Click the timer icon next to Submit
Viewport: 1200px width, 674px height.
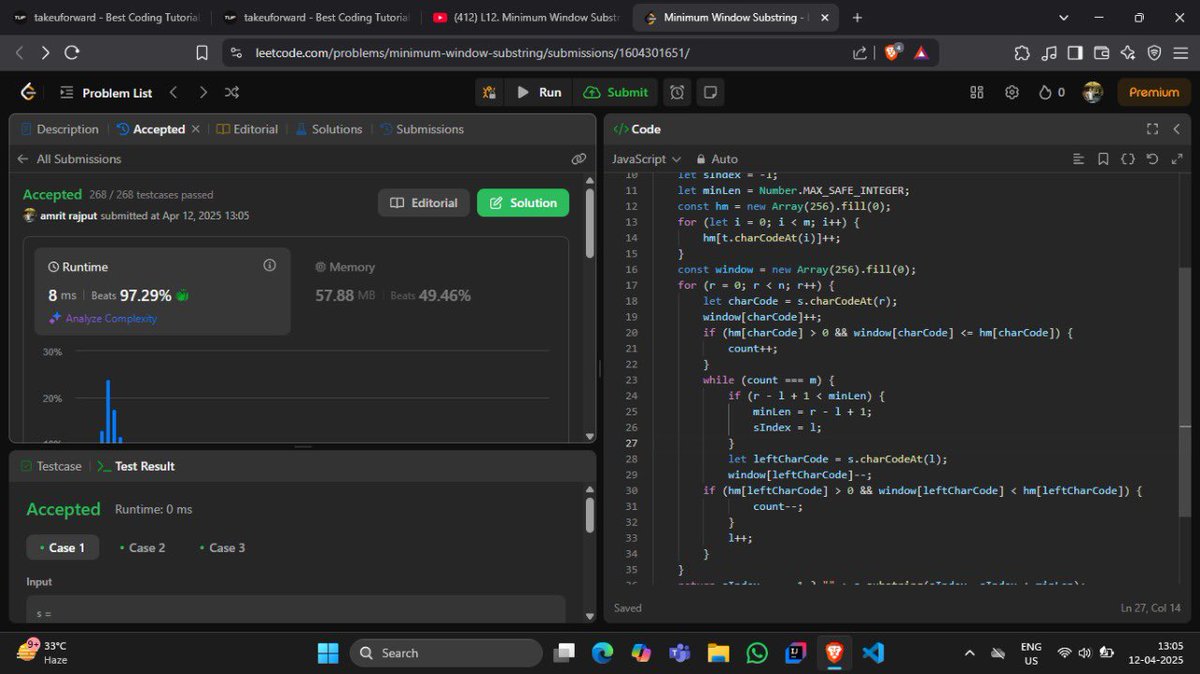677,92
